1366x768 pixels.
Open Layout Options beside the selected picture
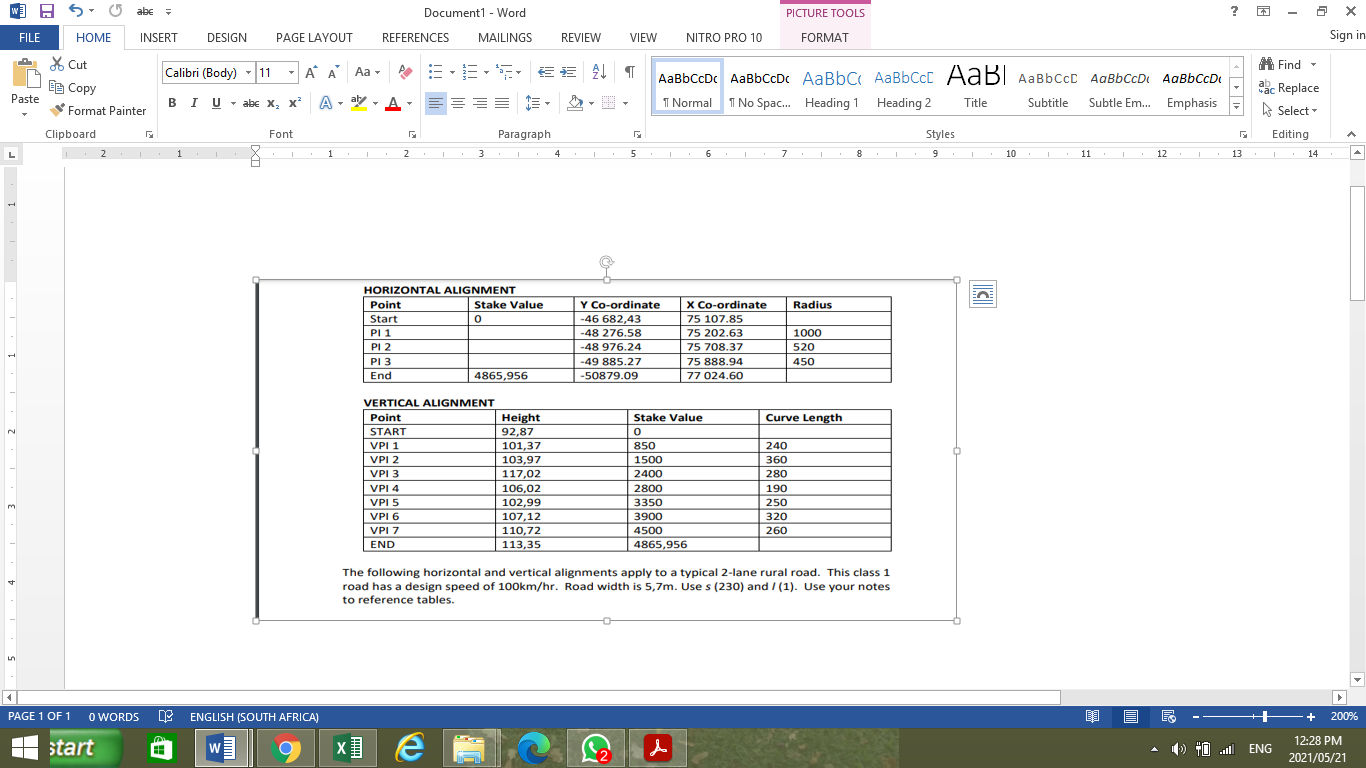pos(983,294)
